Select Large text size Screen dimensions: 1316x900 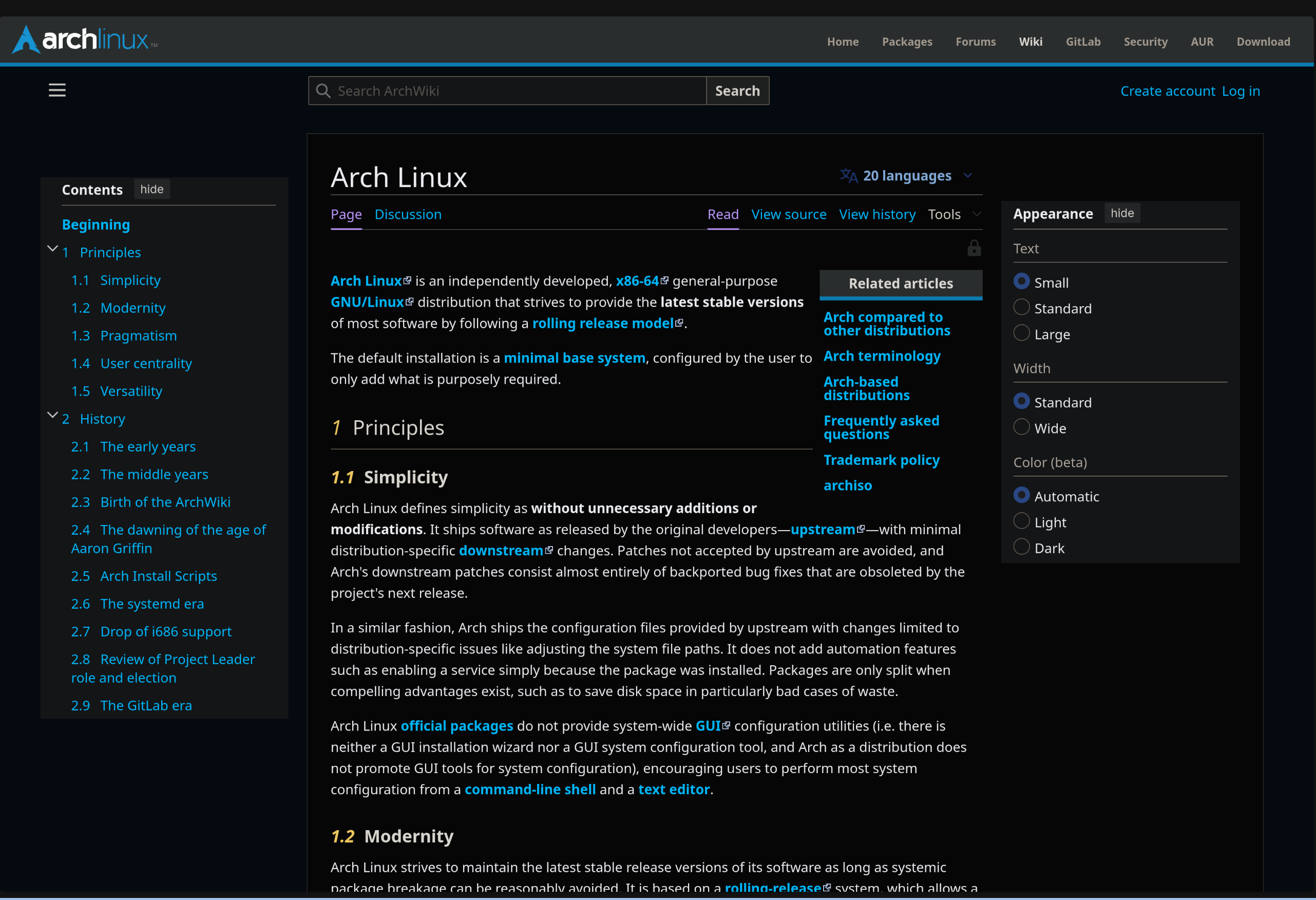tap(1022, 333)
